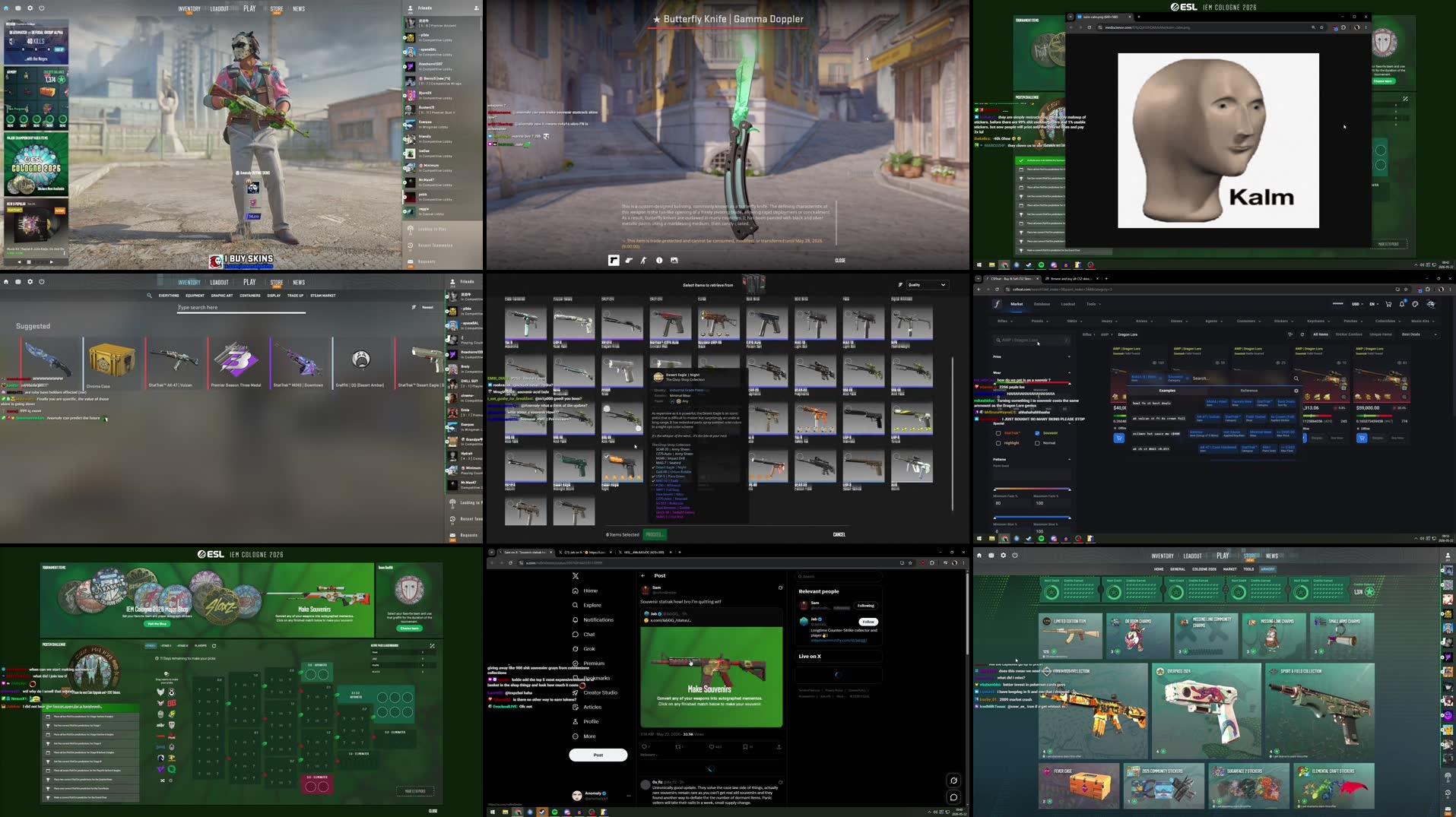This screenshot has height=817, width=1456.
Task: Open Steam from the taskbar below X window
Action: point(542,812)
